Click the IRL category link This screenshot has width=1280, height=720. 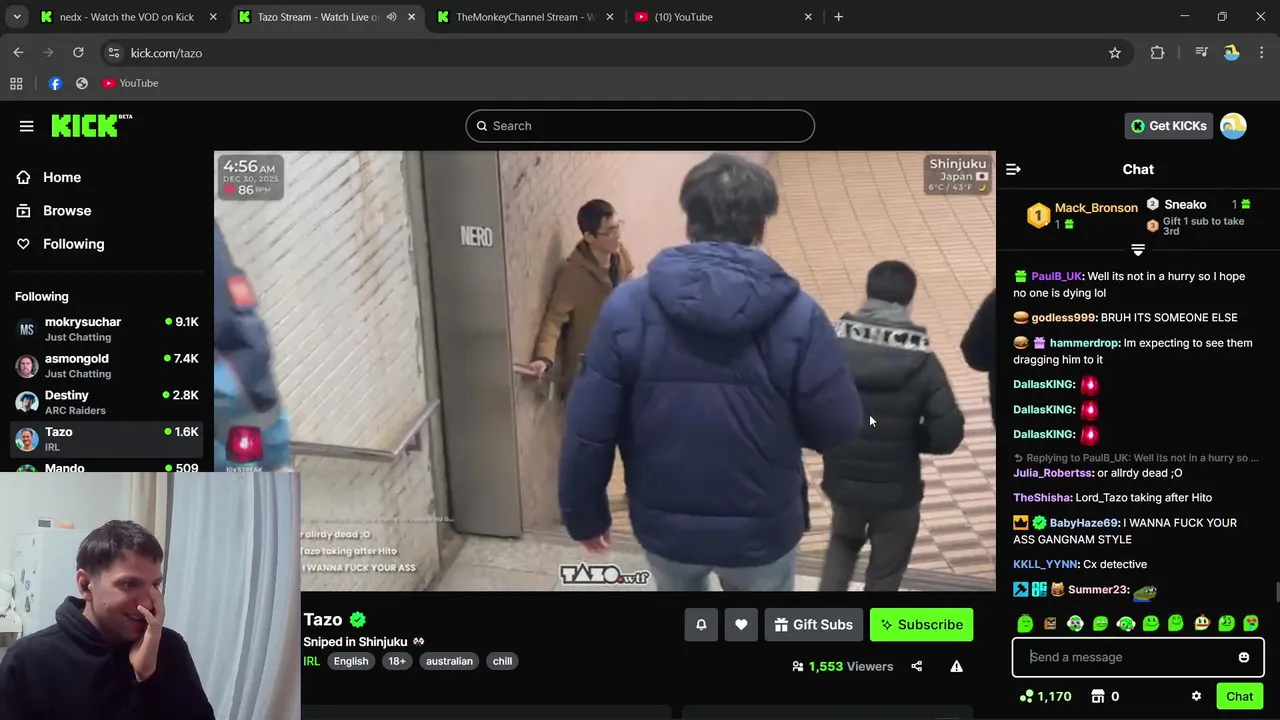pyautogui.click(x=312, y=661)
